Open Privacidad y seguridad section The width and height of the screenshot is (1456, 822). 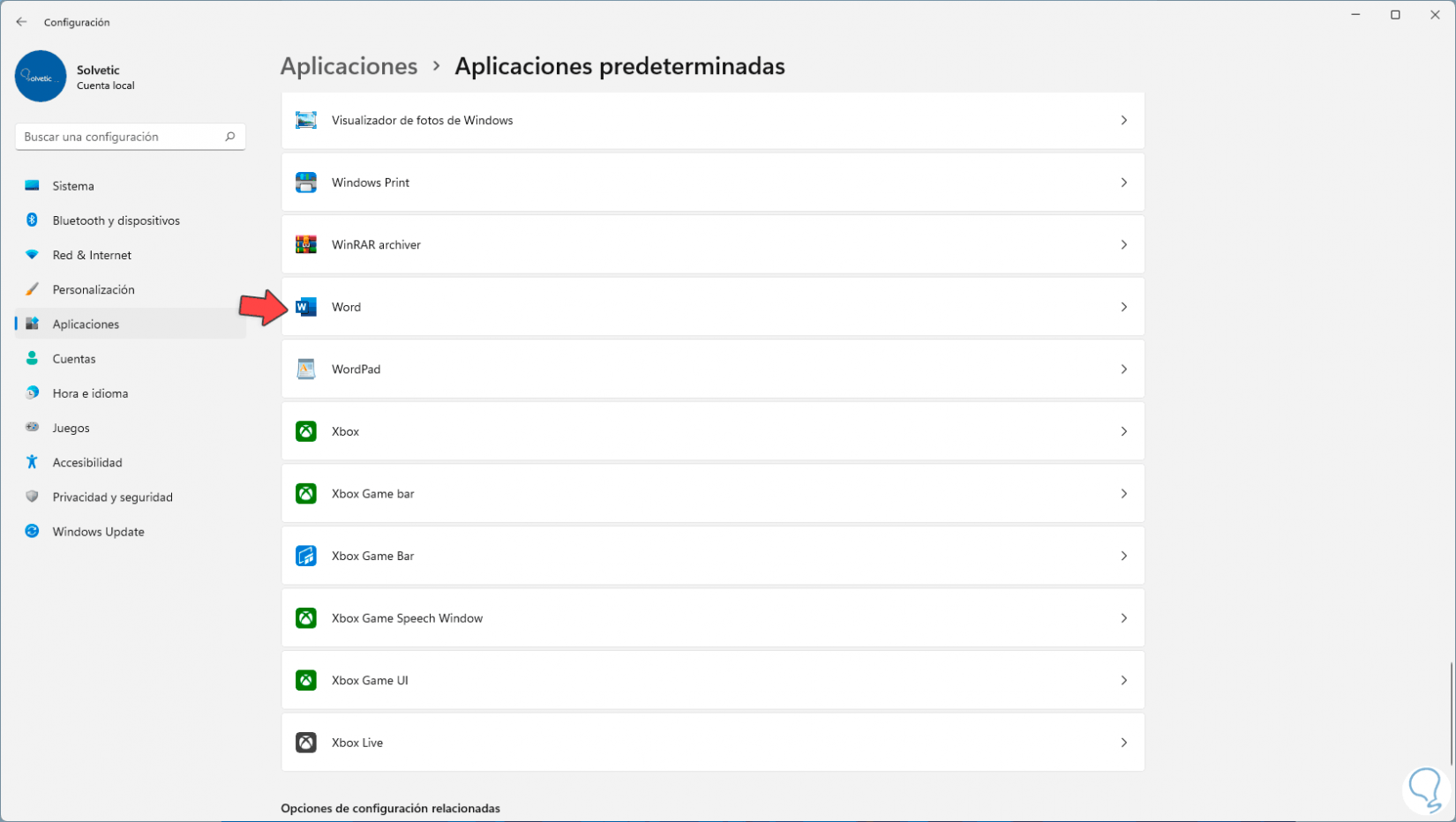(112, 497)
